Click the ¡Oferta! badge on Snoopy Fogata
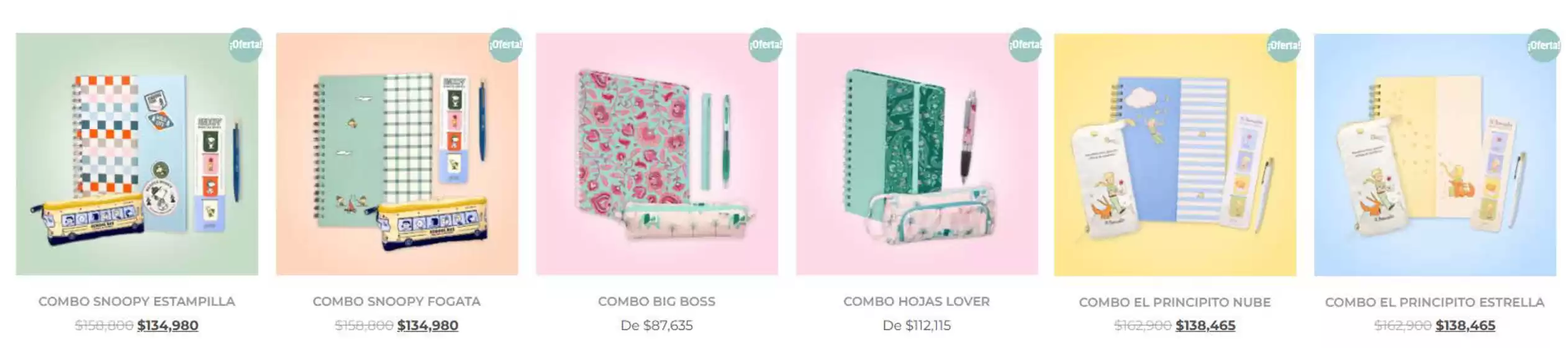 click(x=505, y=45)
